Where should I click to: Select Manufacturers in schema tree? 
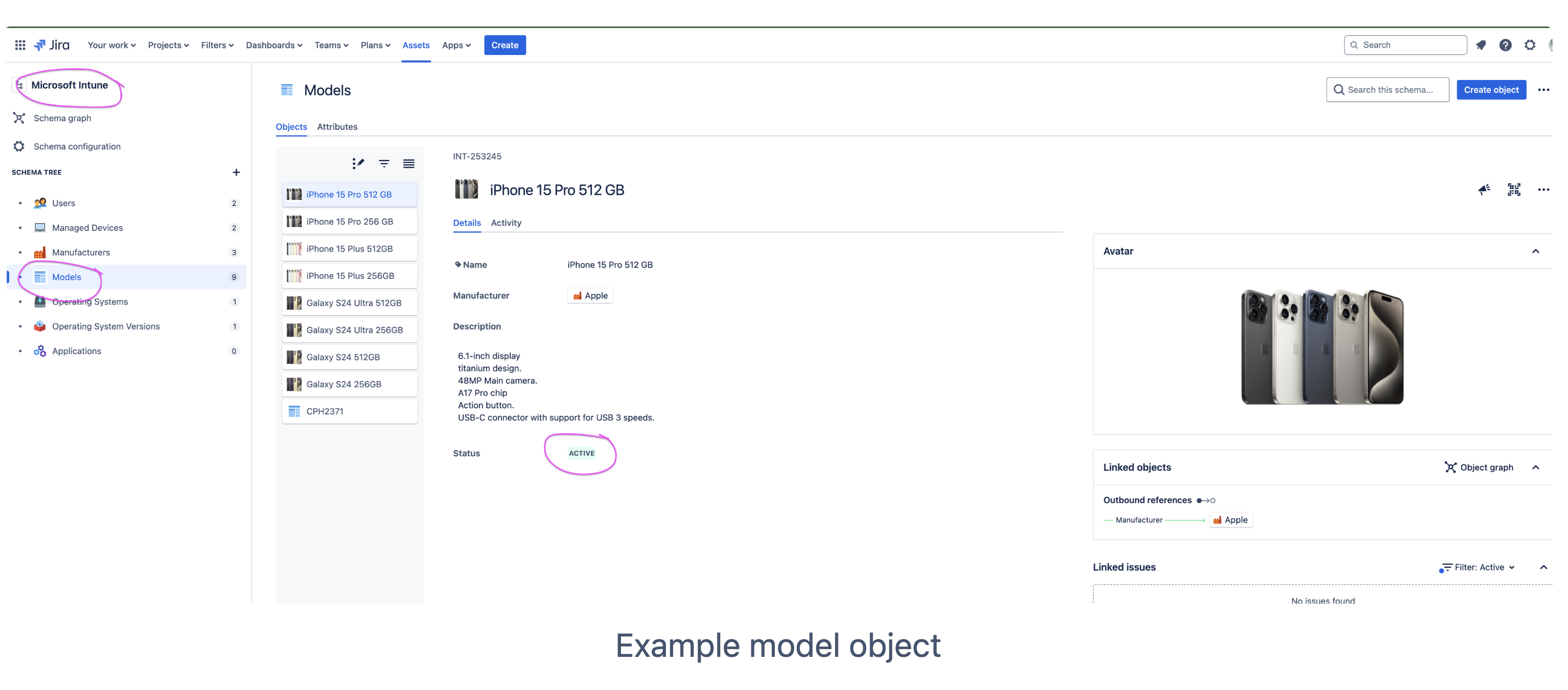[x=127, y=252]
